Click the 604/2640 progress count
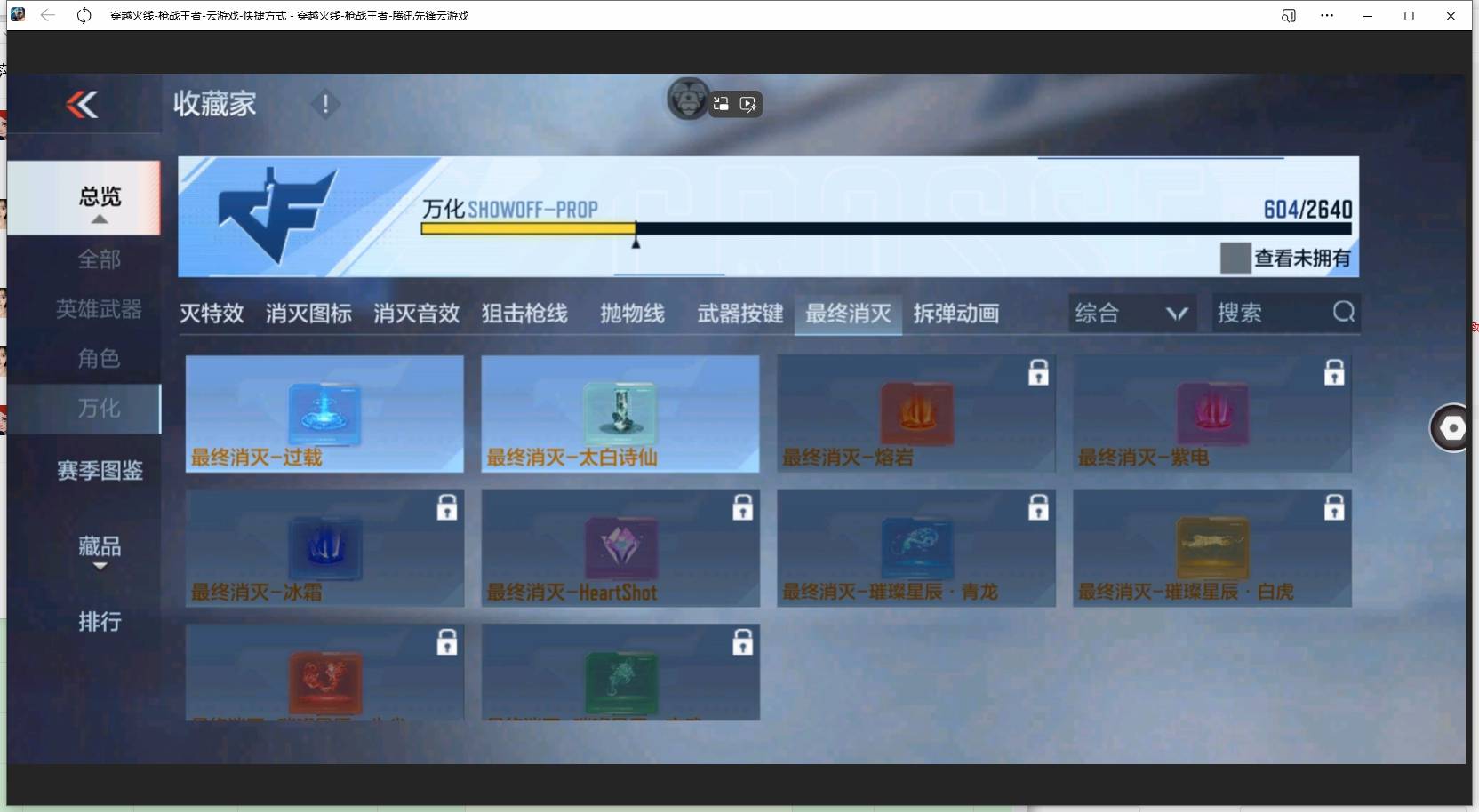Image resolution: width=1479 pixels, height=812 pixels. 1307,210
